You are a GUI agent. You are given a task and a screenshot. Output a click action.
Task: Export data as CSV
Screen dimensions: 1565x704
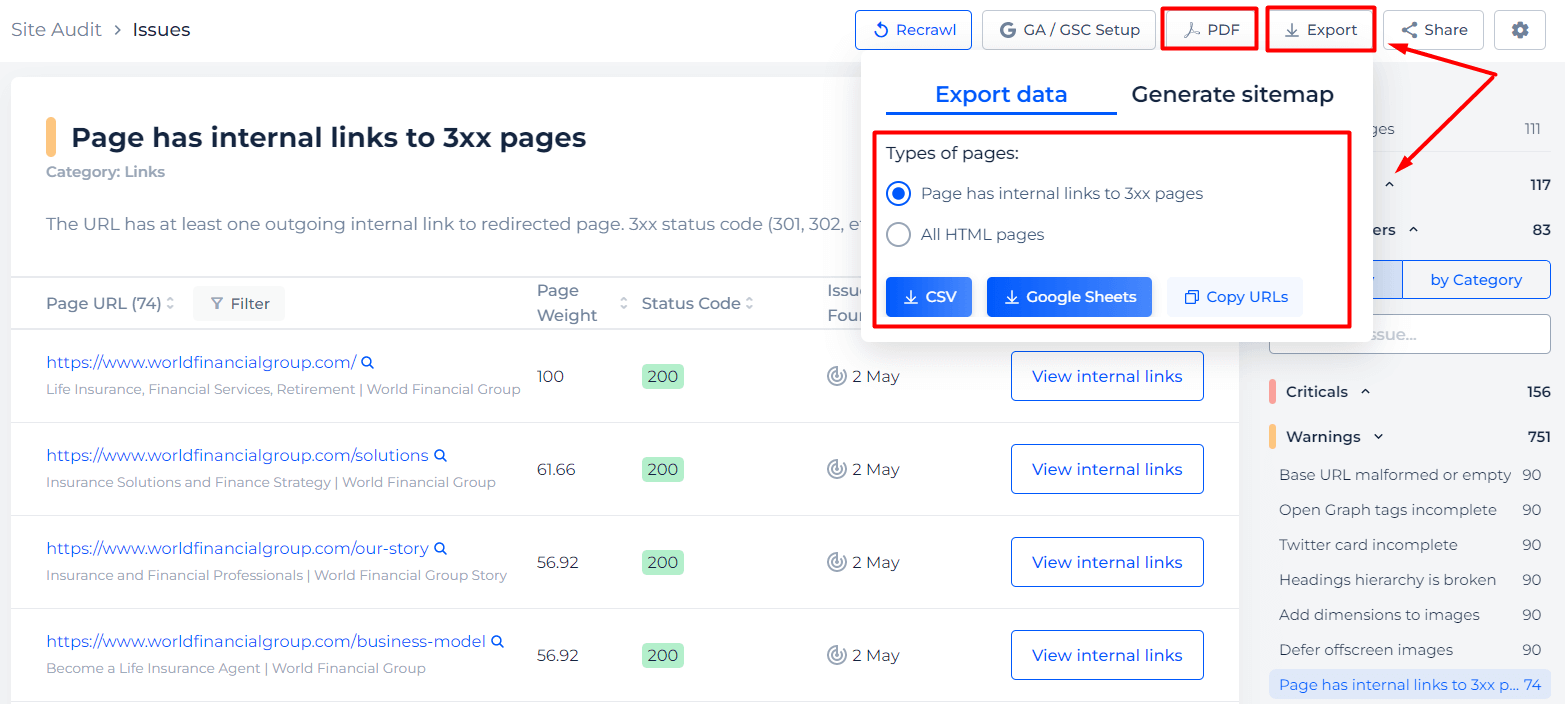(929, 297)
